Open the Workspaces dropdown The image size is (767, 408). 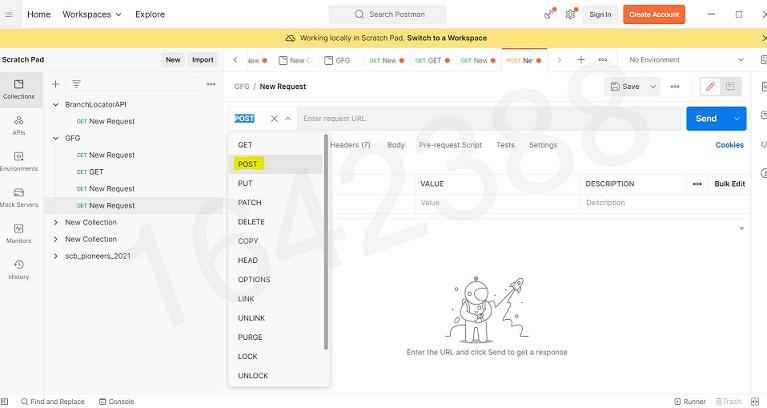91,15
